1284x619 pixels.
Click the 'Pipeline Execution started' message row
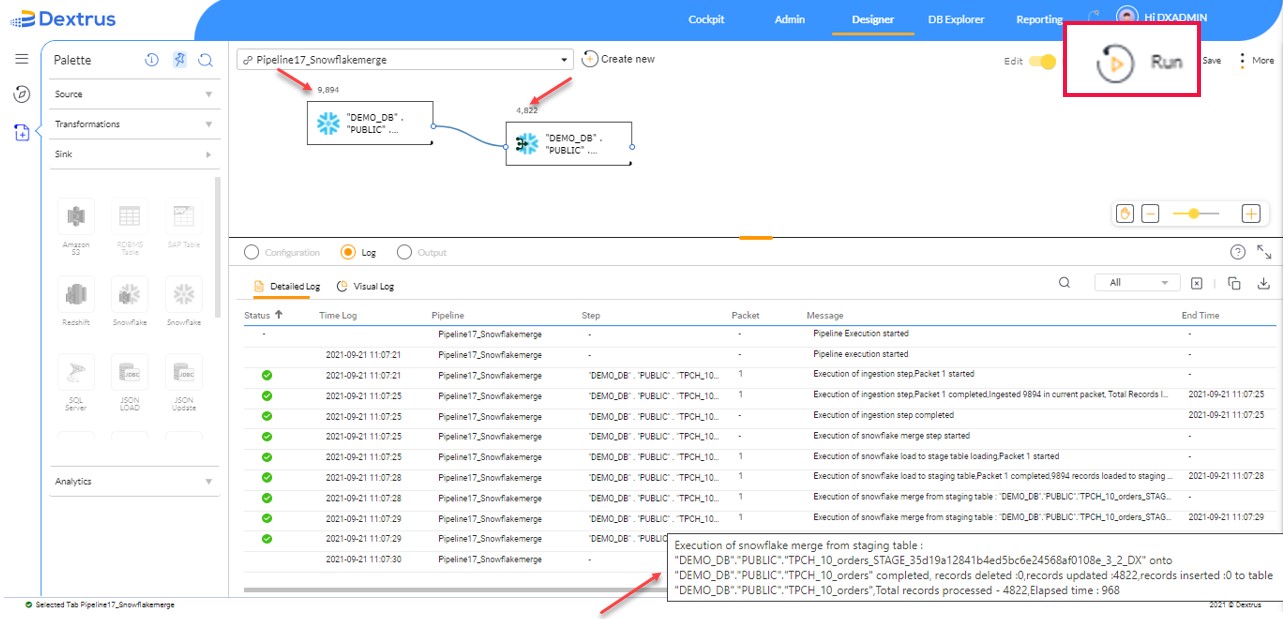[x=861, y=333]
